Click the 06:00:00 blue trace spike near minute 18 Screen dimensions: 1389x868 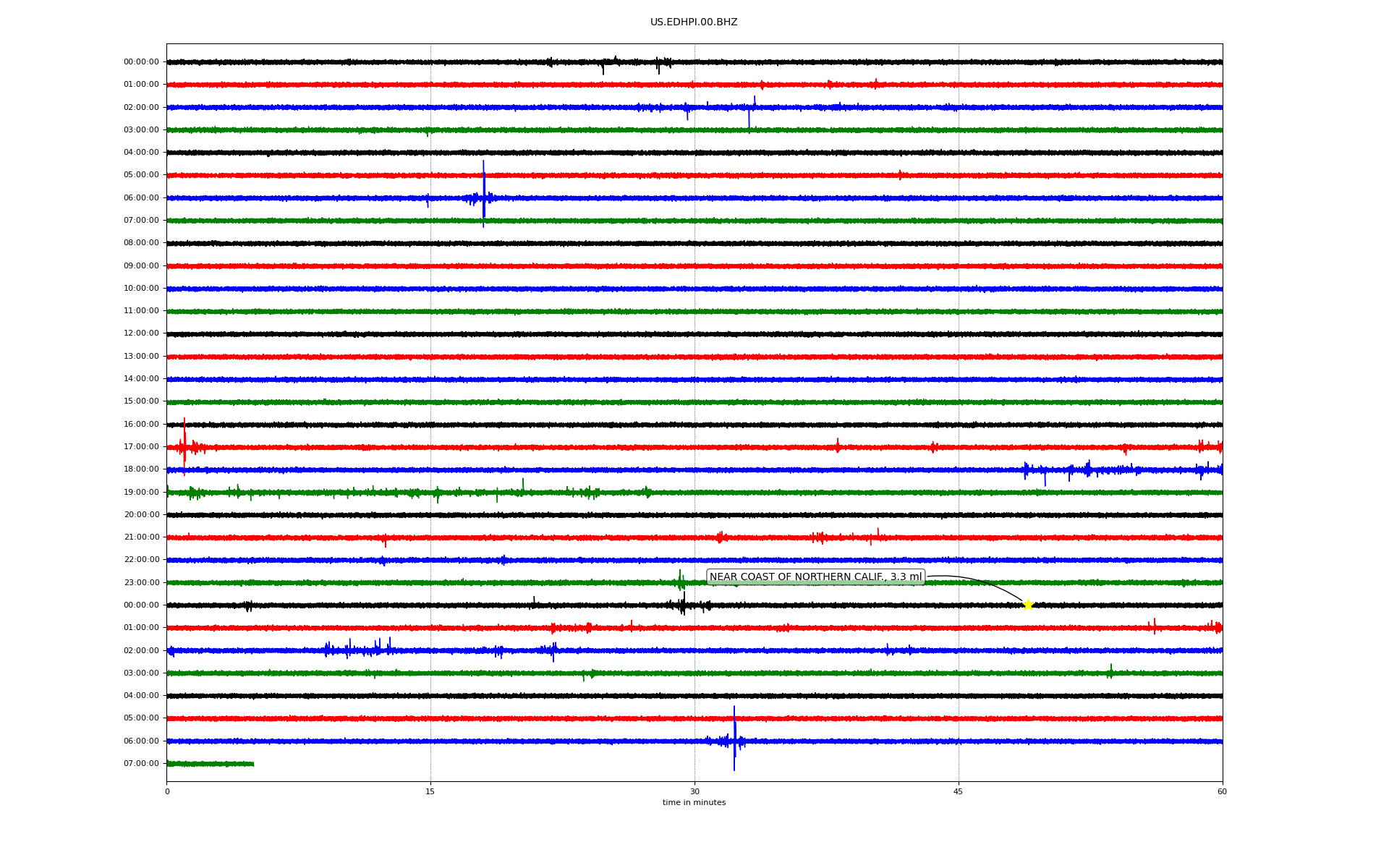pos(483,195)
